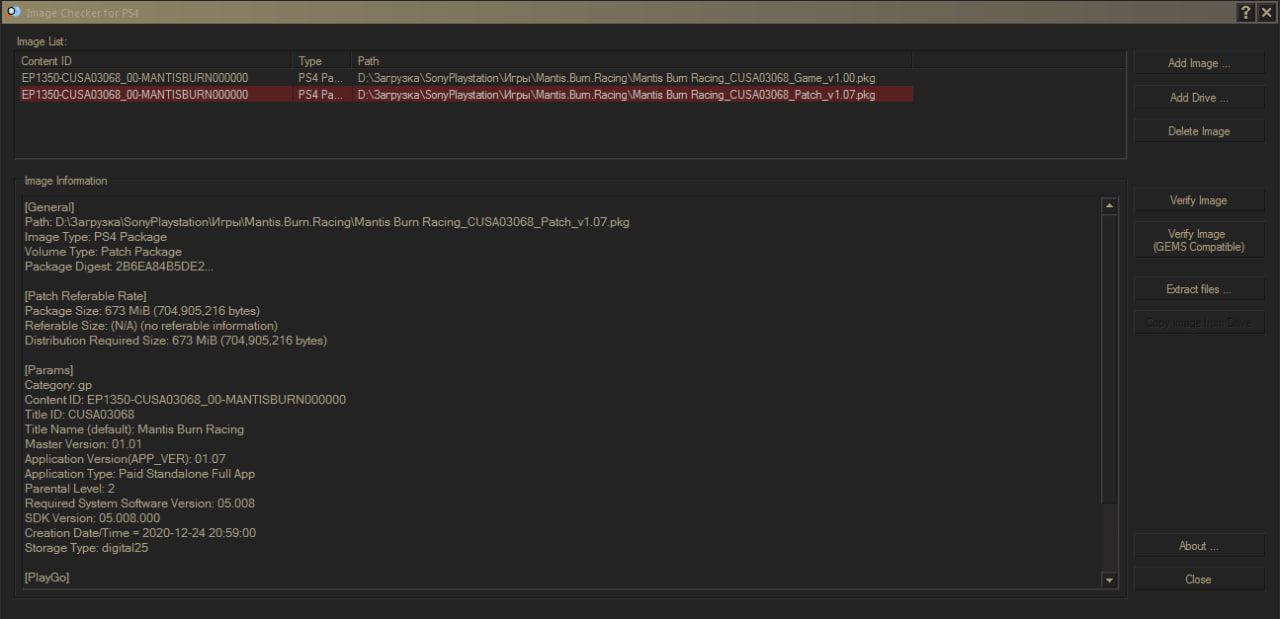Click Required System Software Version: 05.008 line
The height and width of the screenshot is (619, 1280).
click(x=139, y=504)
